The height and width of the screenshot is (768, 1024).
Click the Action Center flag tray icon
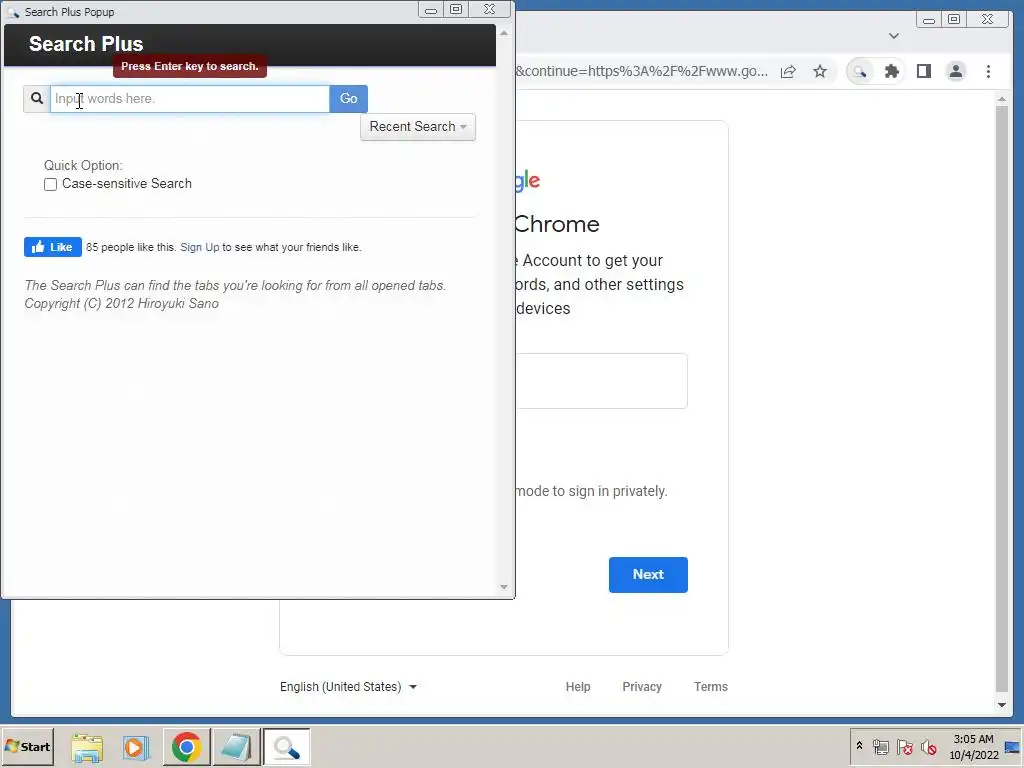[x=904, y=748]
